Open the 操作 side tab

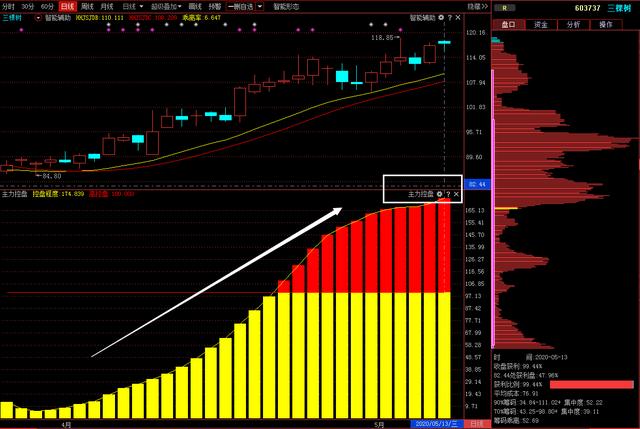tap(606, 24)
